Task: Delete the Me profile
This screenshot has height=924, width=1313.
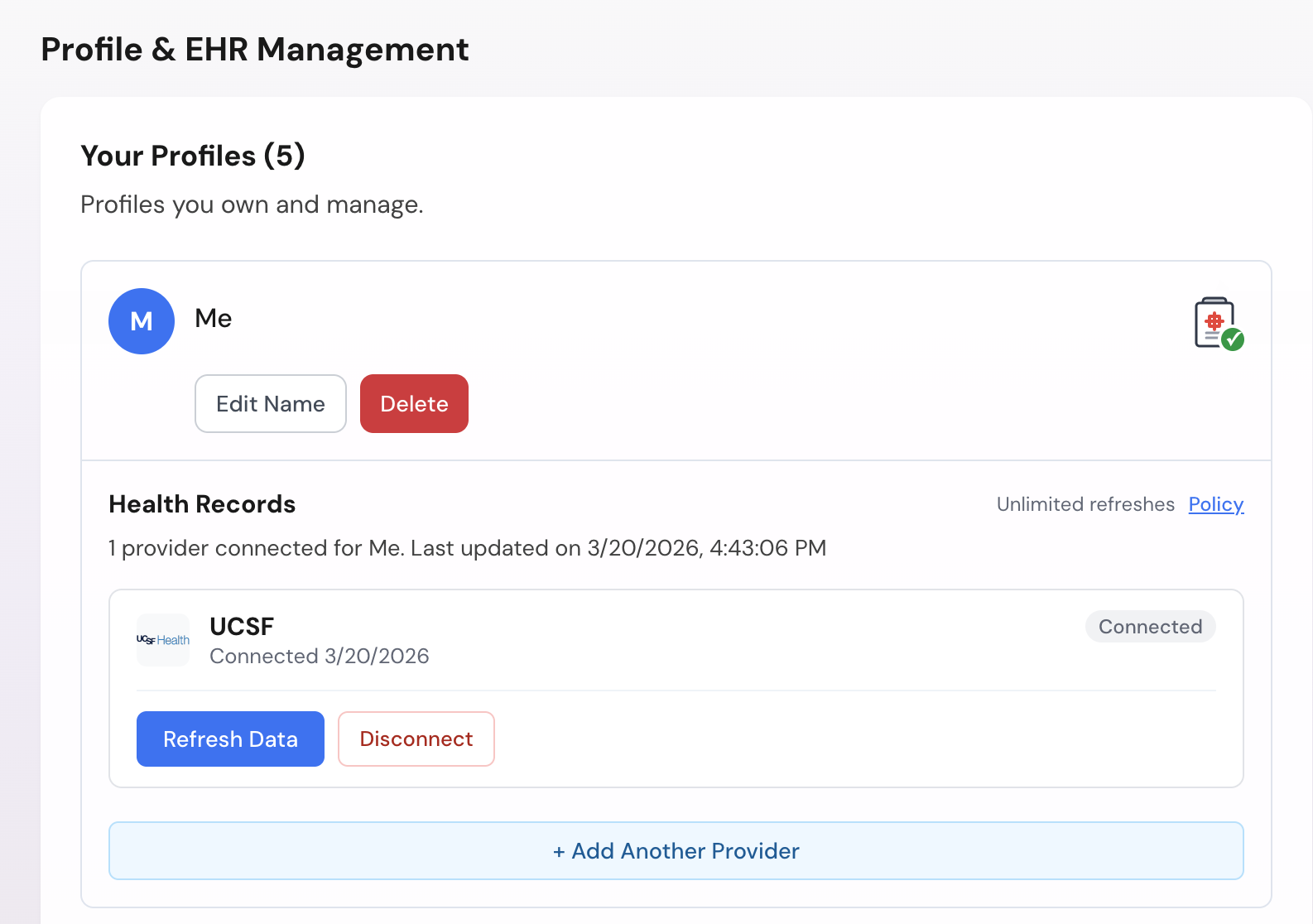Action: click(x=414, y=403)
